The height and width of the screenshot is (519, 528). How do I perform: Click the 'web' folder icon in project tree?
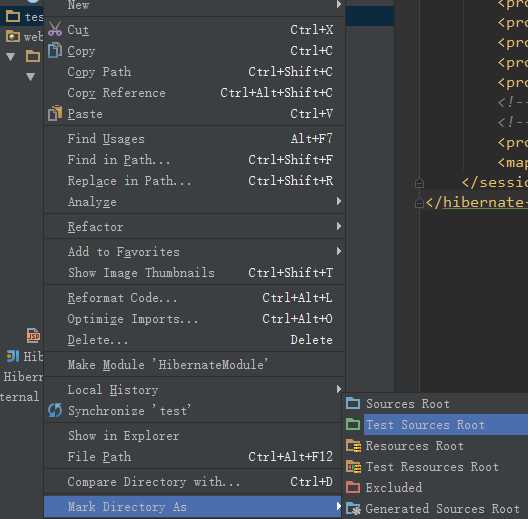point(13,36)
